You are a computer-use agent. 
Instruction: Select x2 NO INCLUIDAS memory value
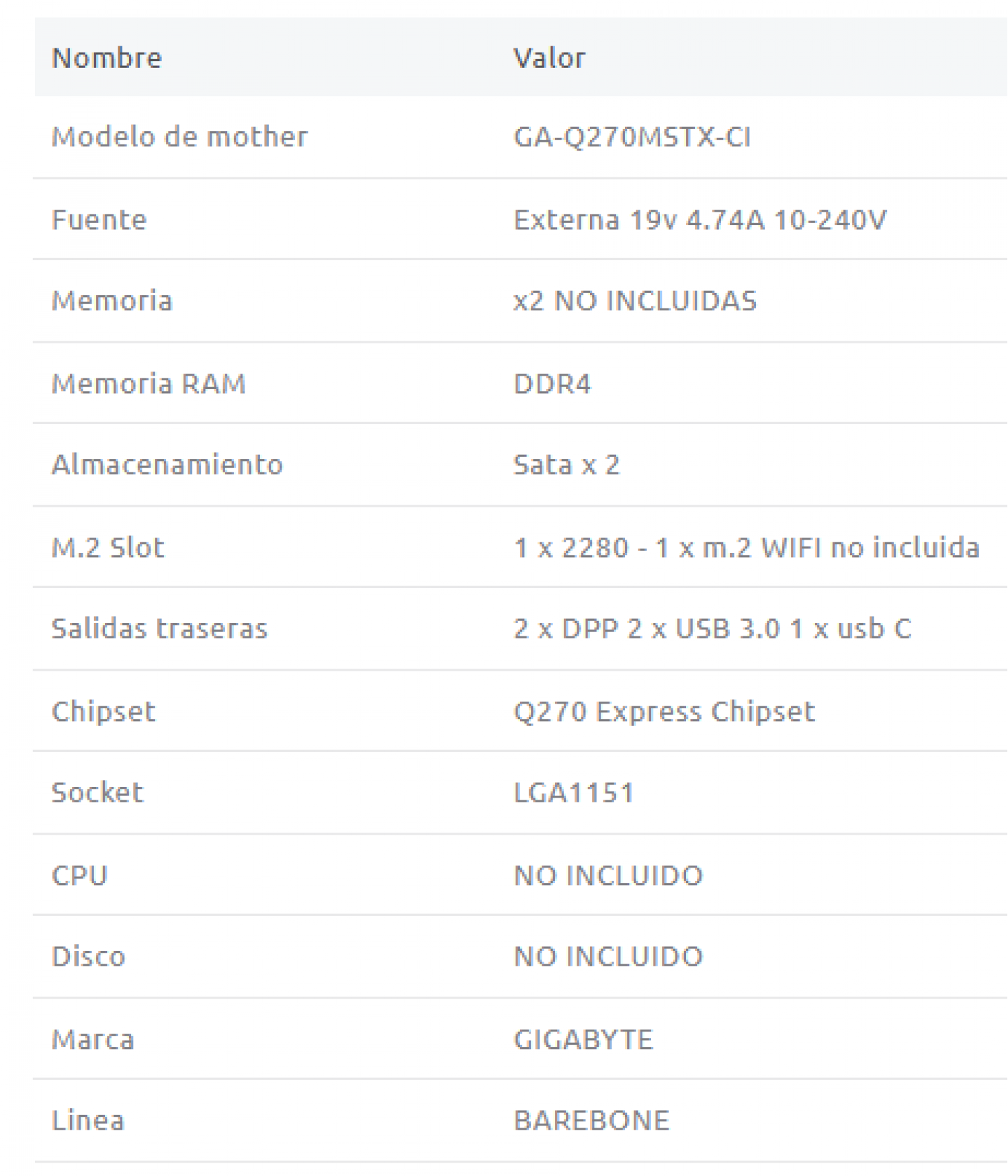635,300
